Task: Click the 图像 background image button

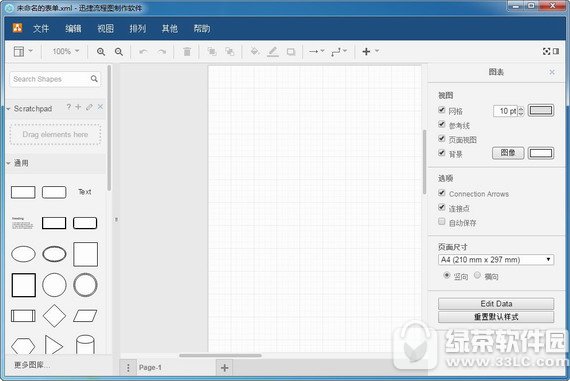Action: tap(508, 153)
